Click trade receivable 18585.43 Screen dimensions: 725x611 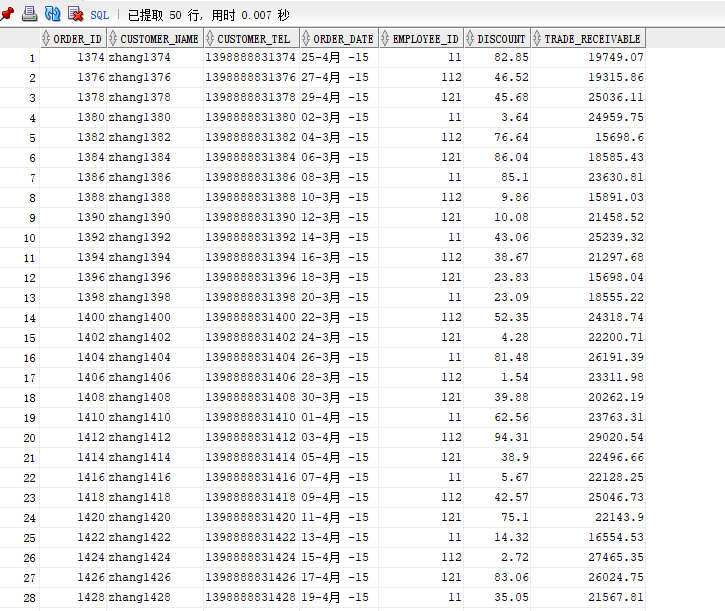pyautogui.click(x=588, y=157)
